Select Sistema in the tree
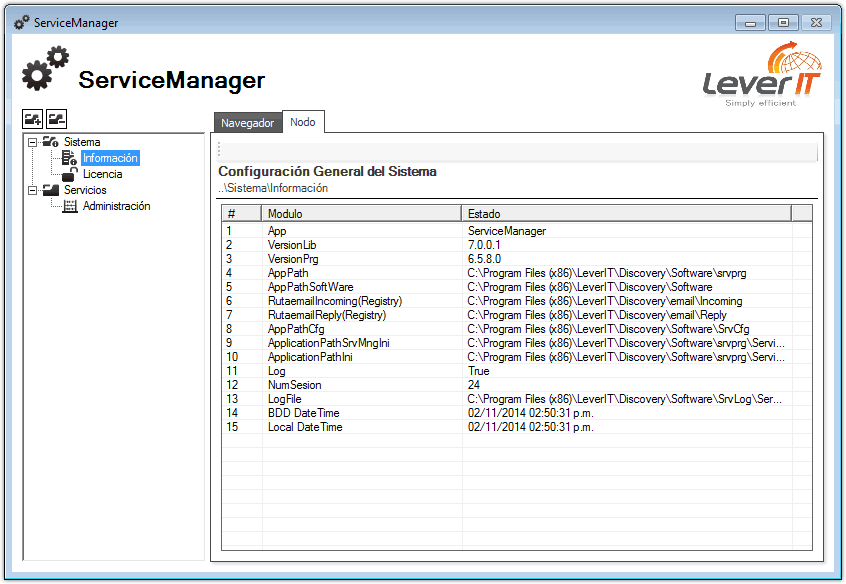 [82, 142]
